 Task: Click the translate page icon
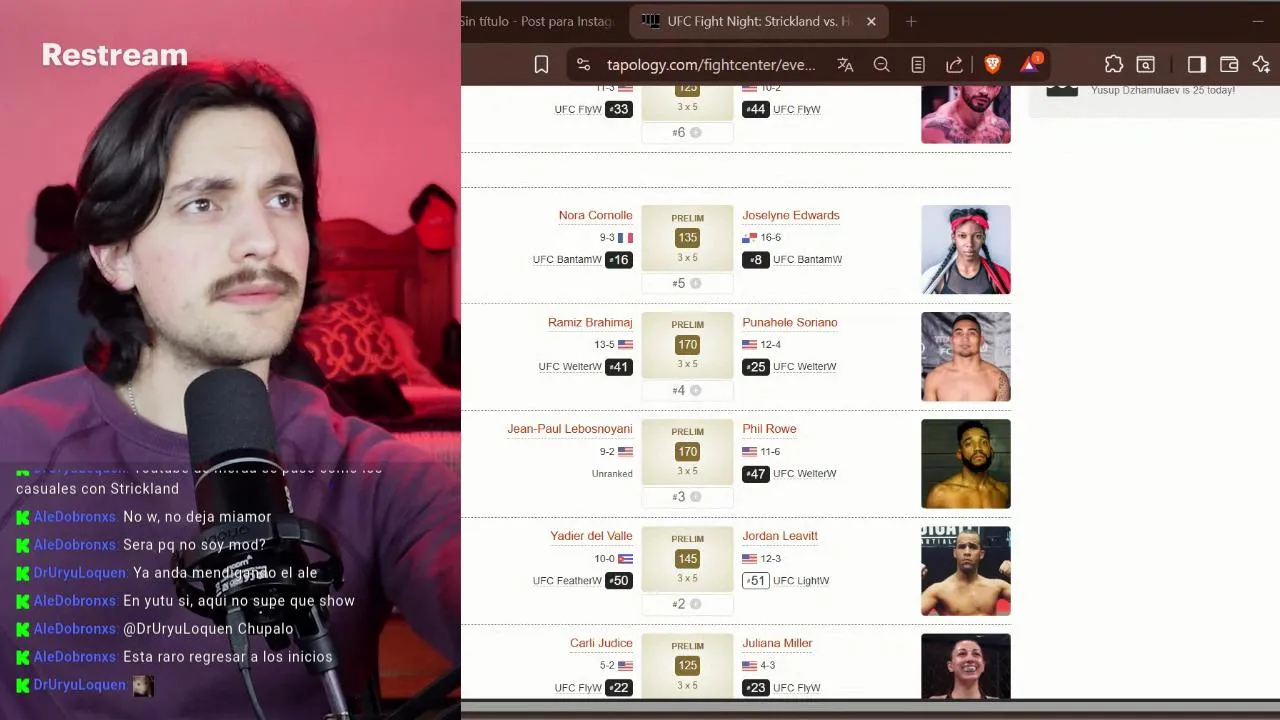[845, 64]
